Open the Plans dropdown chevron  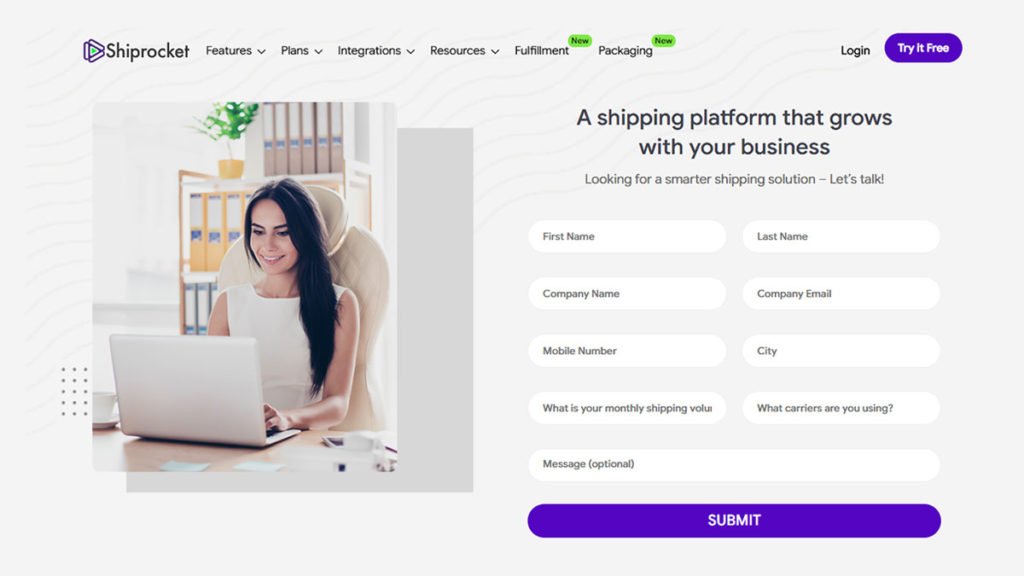pos(319,52)
